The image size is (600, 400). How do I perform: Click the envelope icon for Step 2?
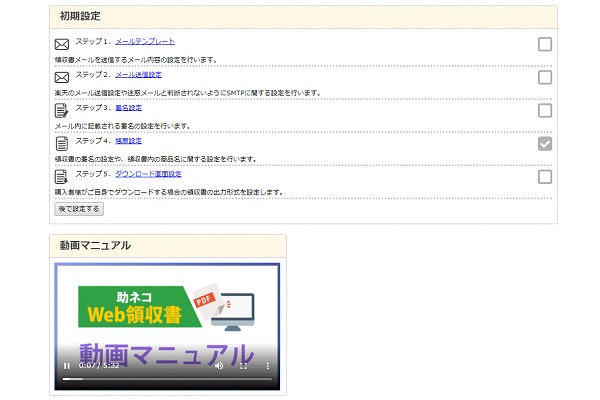click(x=62, y=78)
